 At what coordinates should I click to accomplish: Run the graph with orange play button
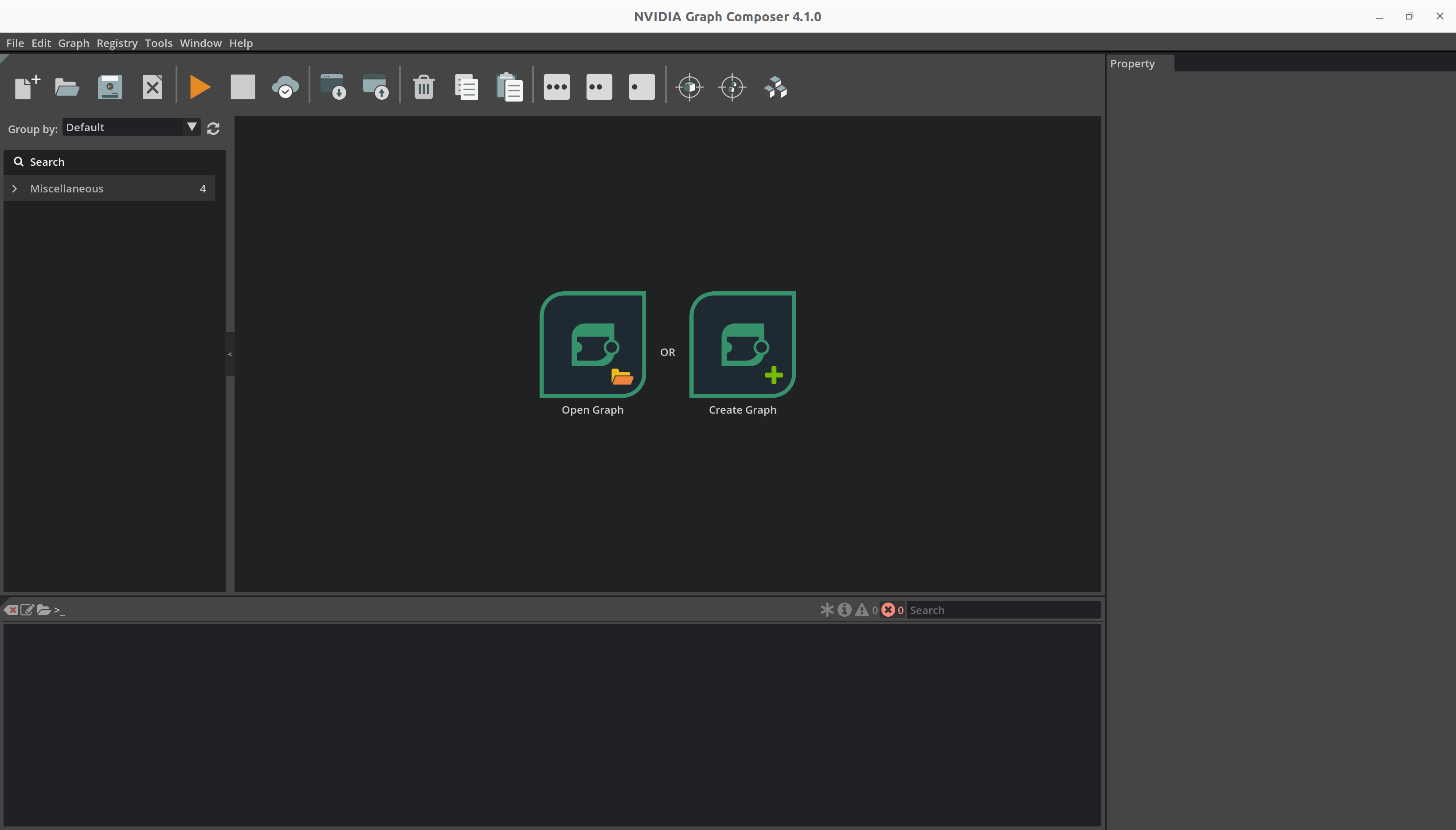coord(200,87)
